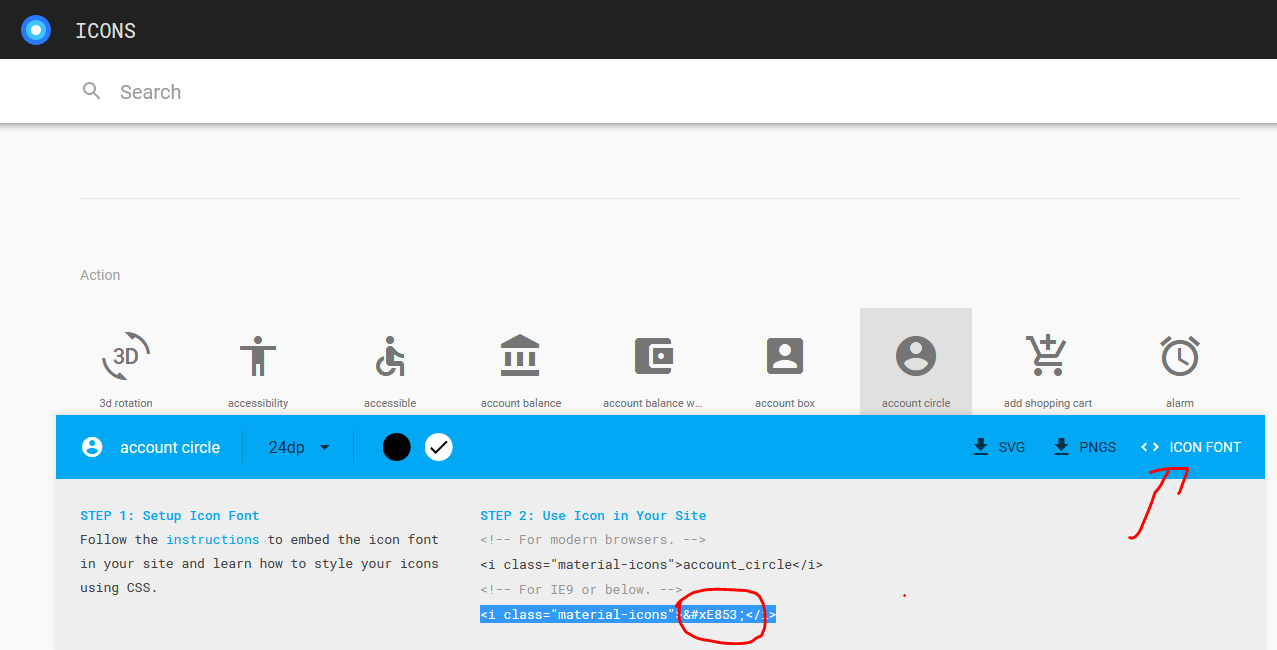Select the black color swatch

coord(396,447)
